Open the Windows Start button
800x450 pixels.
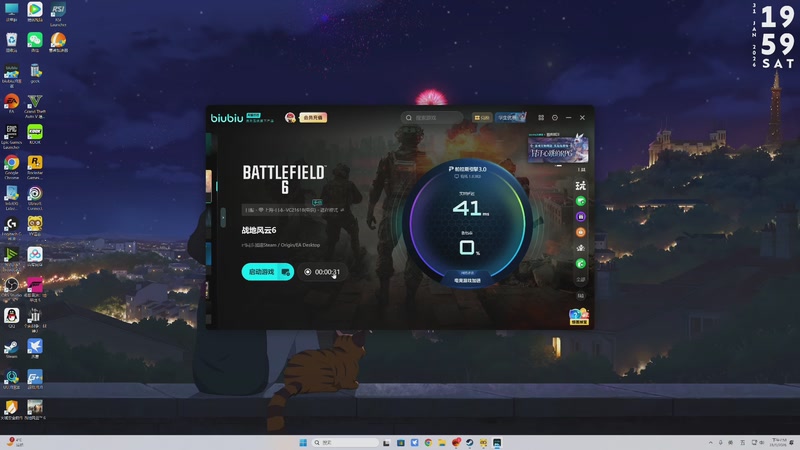point(303,442)
